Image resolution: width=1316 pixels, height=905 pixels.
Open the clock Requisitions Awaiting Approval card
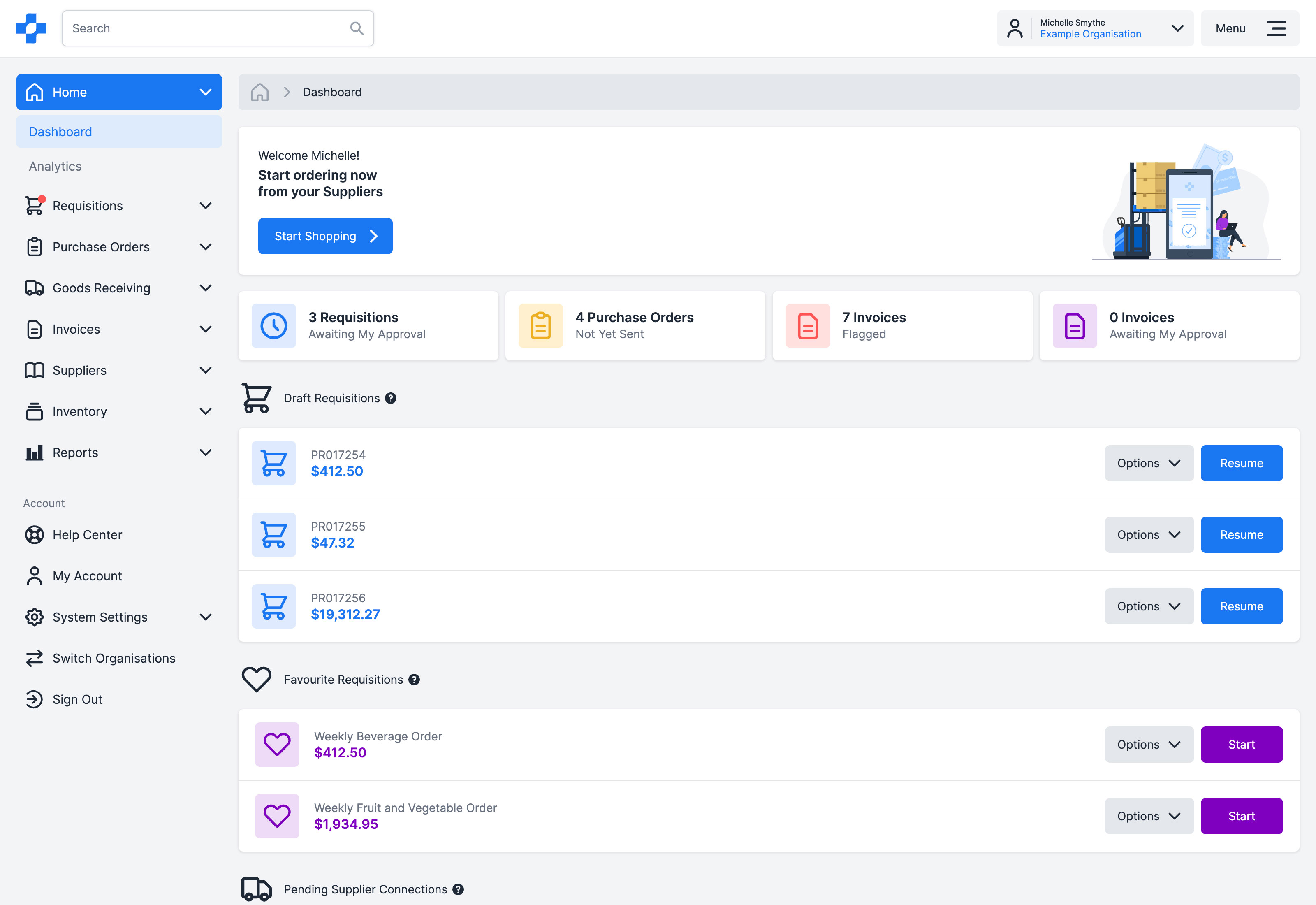coord(368,325)
